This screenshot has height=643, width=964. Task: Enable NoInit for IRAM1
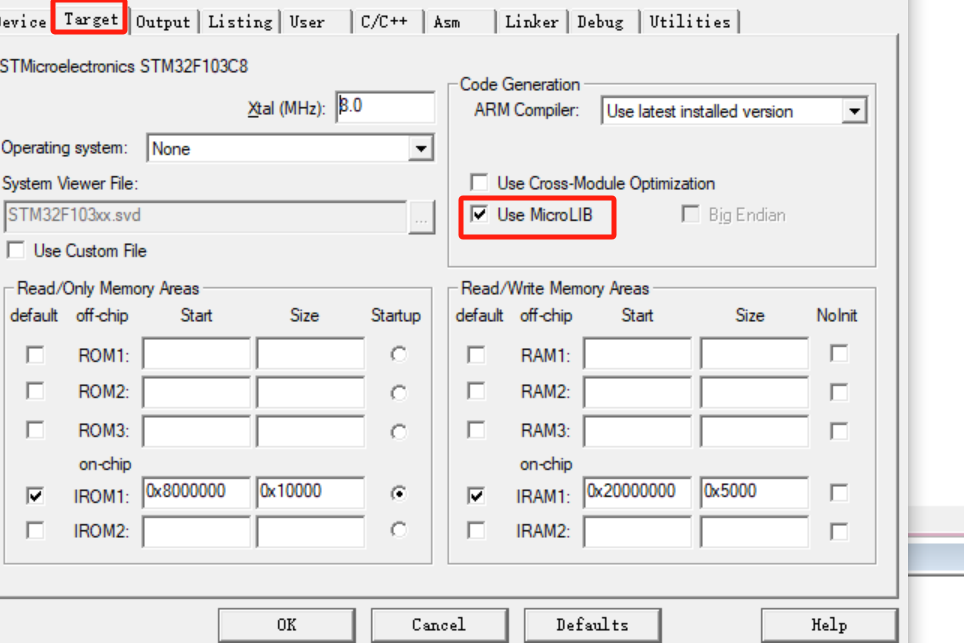point(839,492)
